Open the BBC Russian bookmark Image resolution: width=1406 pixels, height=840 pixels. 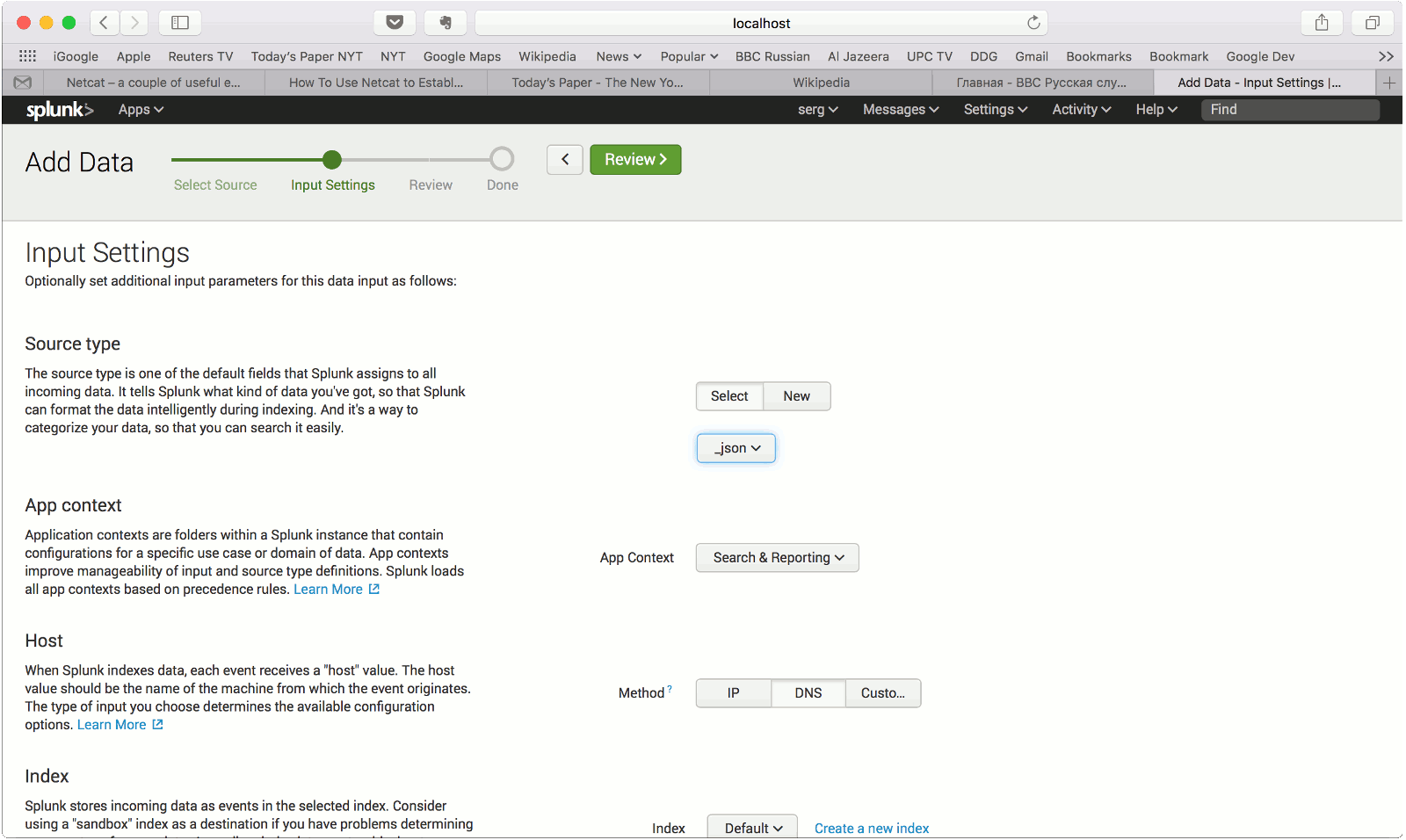pyautogui.click(x=772, y=56)
